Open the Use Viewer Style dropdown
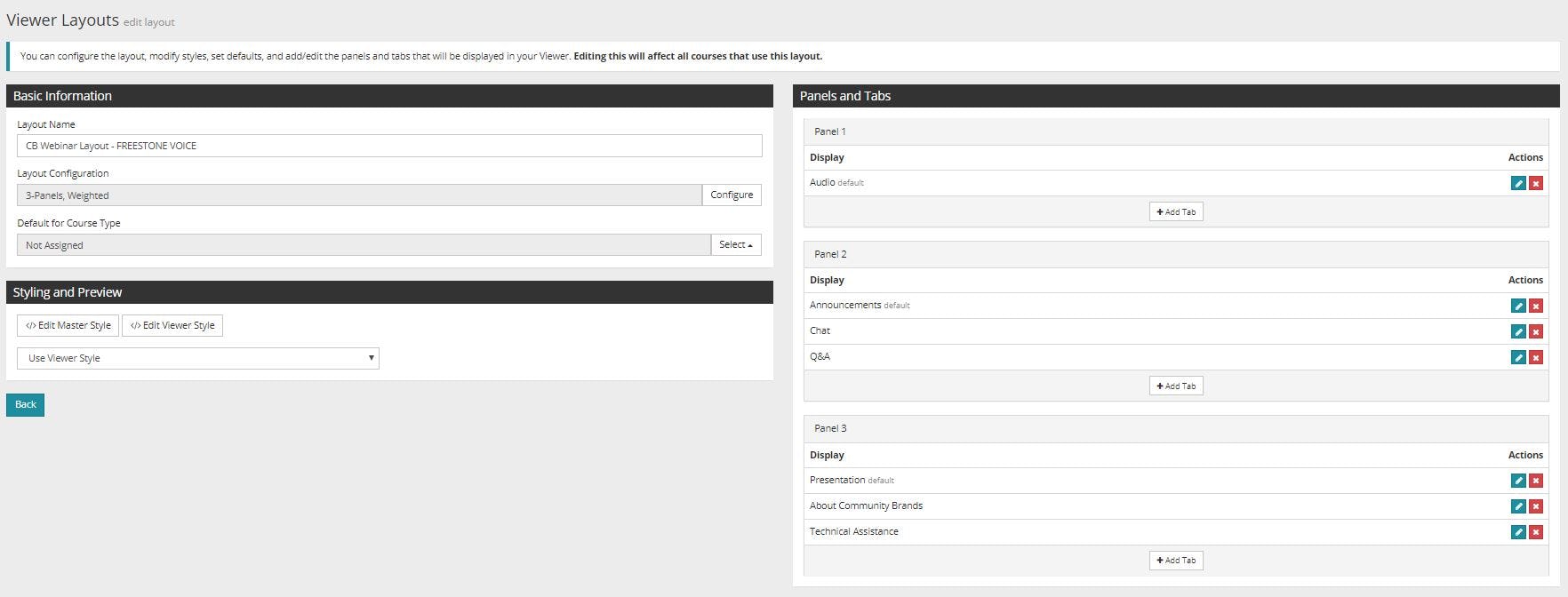Image resolution: width=1568 pixels, height=597 pixels. tap(198, 358)
